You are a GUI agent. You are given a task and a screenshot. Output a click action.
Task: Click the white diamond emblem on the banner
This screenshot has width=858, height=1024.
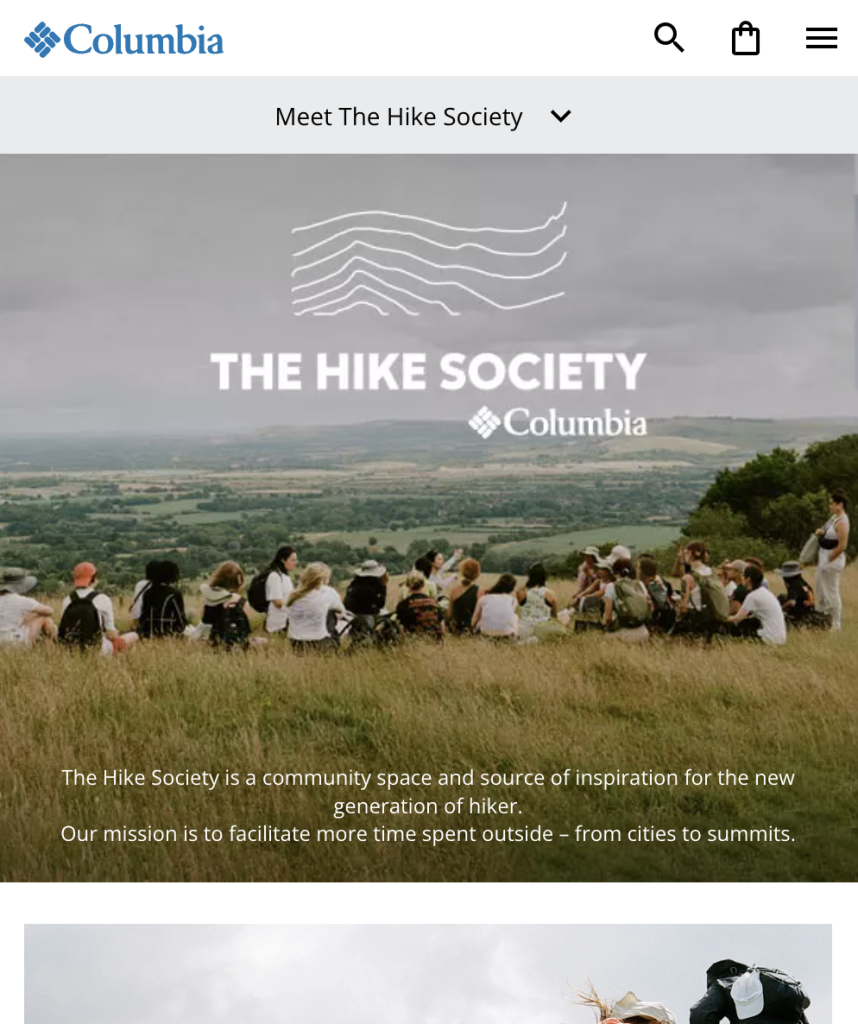[x=485, y=423]
